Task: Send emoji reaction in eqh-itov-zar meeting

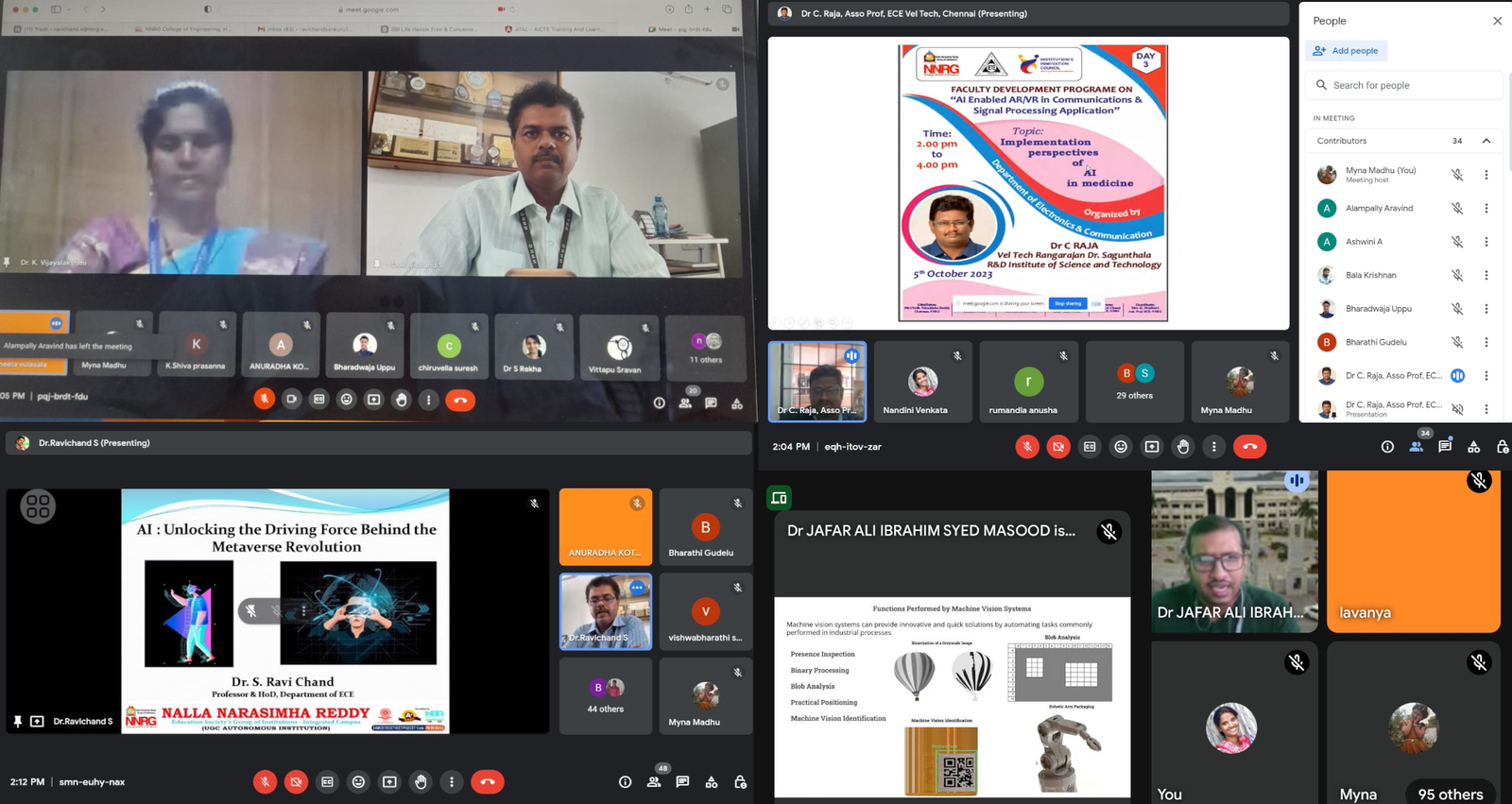Action: (x=1121, y=447)
